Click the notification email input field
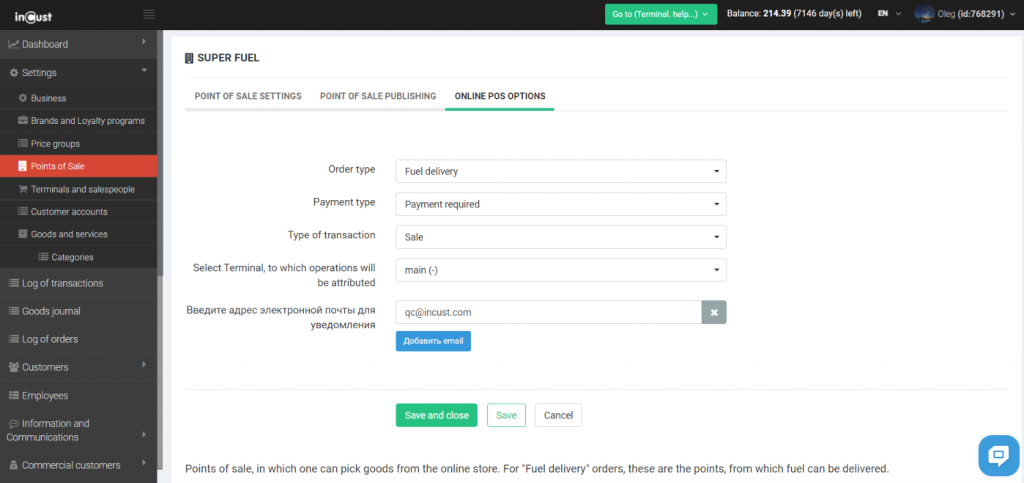This screenshot has width=1024, height=483. pyautogui.click(x=548, y=312)
